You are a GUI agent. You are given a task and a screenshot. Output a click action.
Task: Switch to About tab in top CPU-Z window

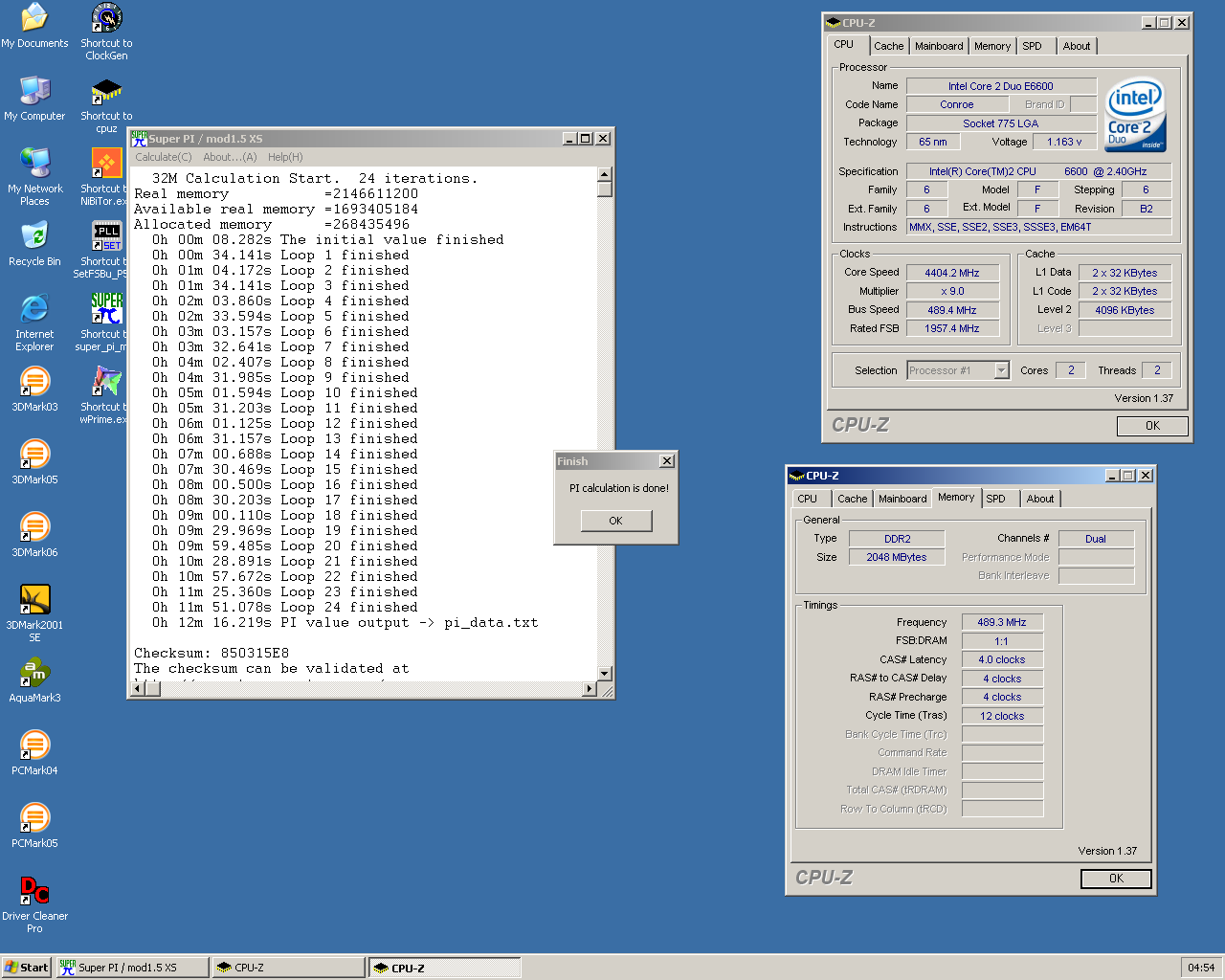(x=1077, y=46)
